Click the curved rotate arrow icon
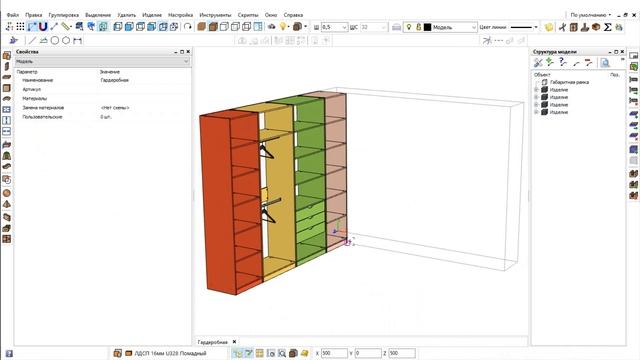Viewport: 640px width, 360px height. click(x=187, y=27)
